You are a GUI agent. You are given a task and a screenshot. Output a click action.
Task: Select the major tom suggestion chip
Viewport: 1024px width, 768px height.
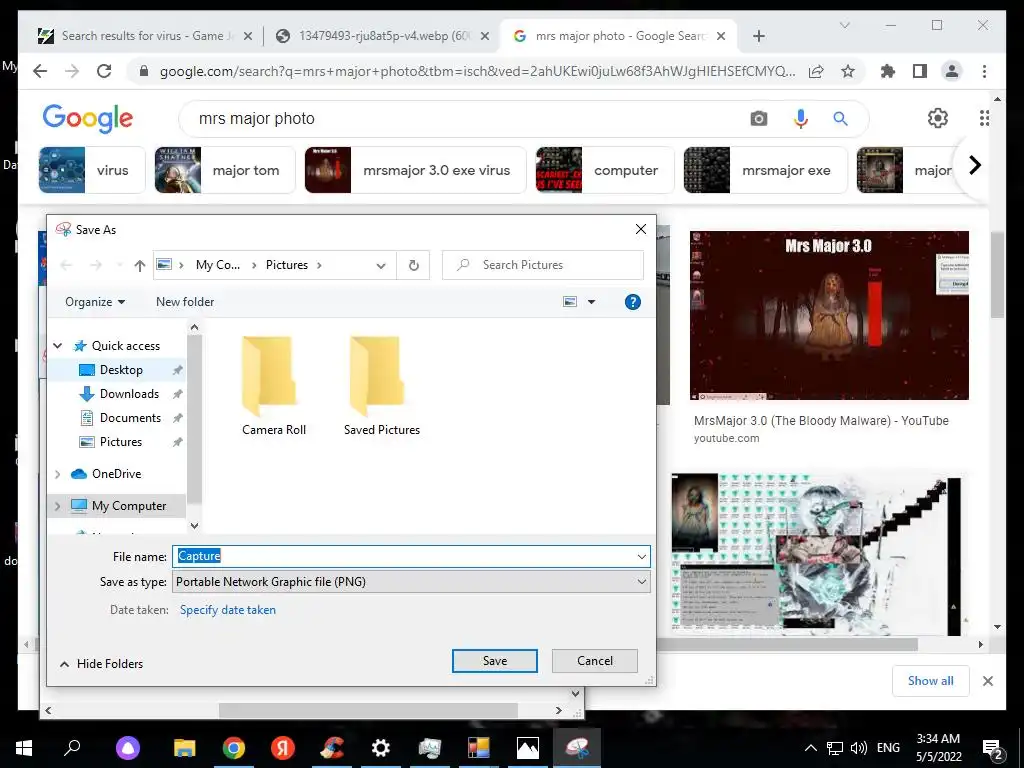pos(225,170)
